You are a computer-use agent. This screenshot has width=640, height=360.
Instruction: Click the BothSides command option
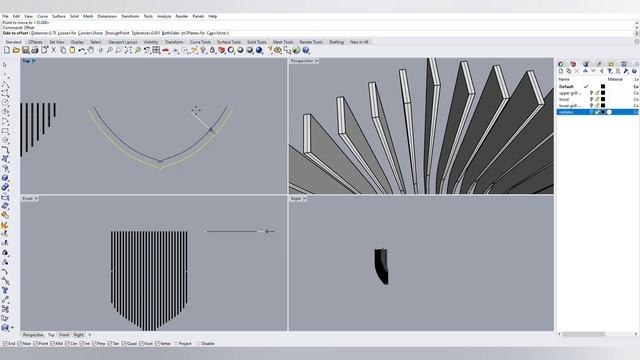171,33
